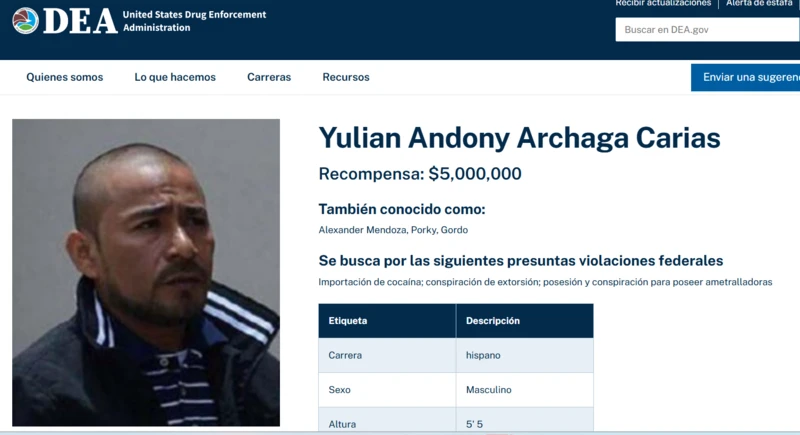This screenshot has width=800, height=435.
Task: Click the Descripción table column header
Action: (525, 321)
